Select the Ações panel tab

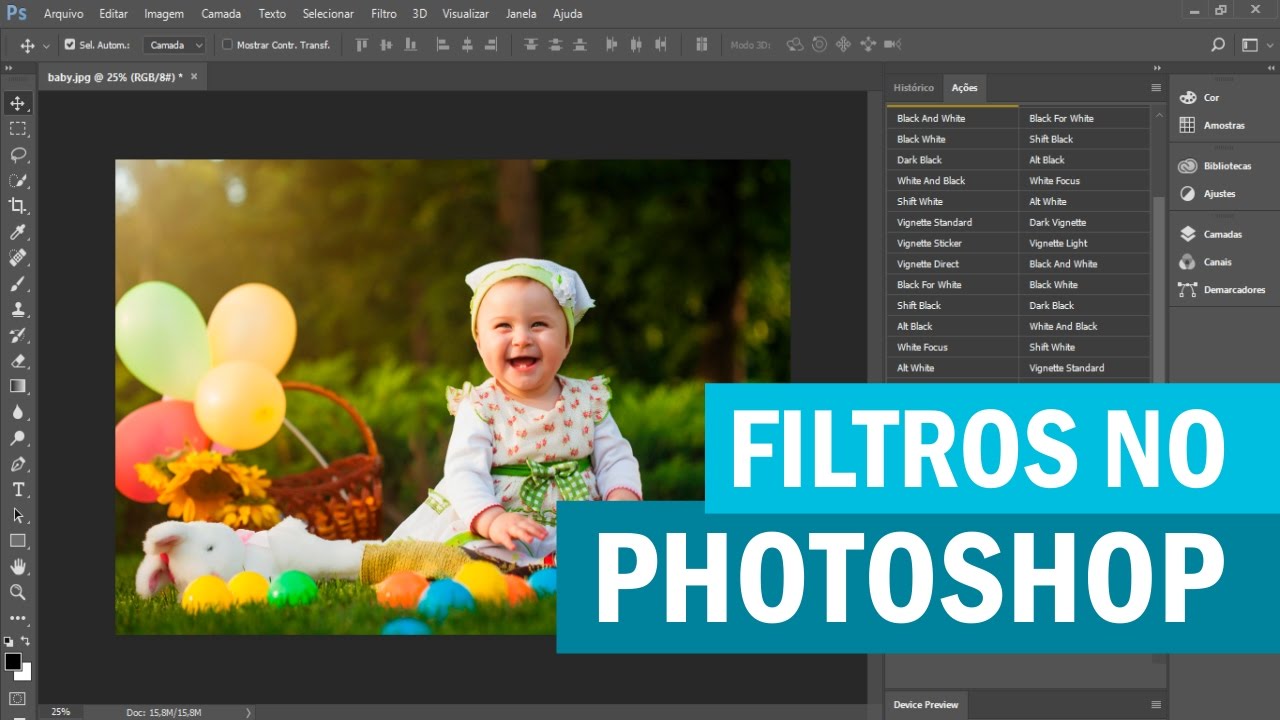pos(965,88)
